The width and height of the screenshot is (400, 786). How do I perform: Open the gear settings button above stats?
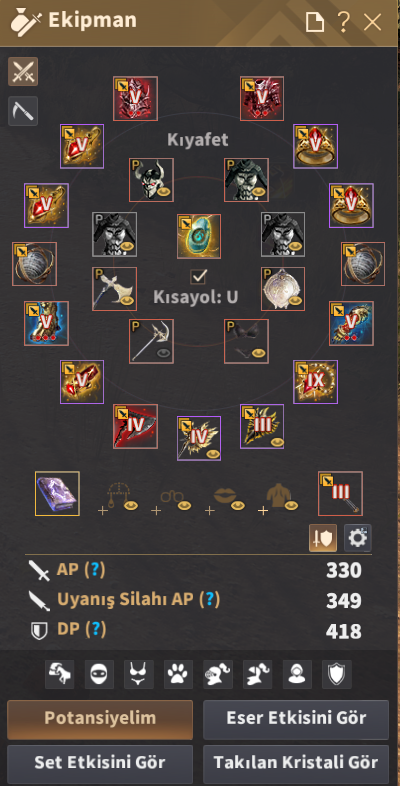click(358, 538)
